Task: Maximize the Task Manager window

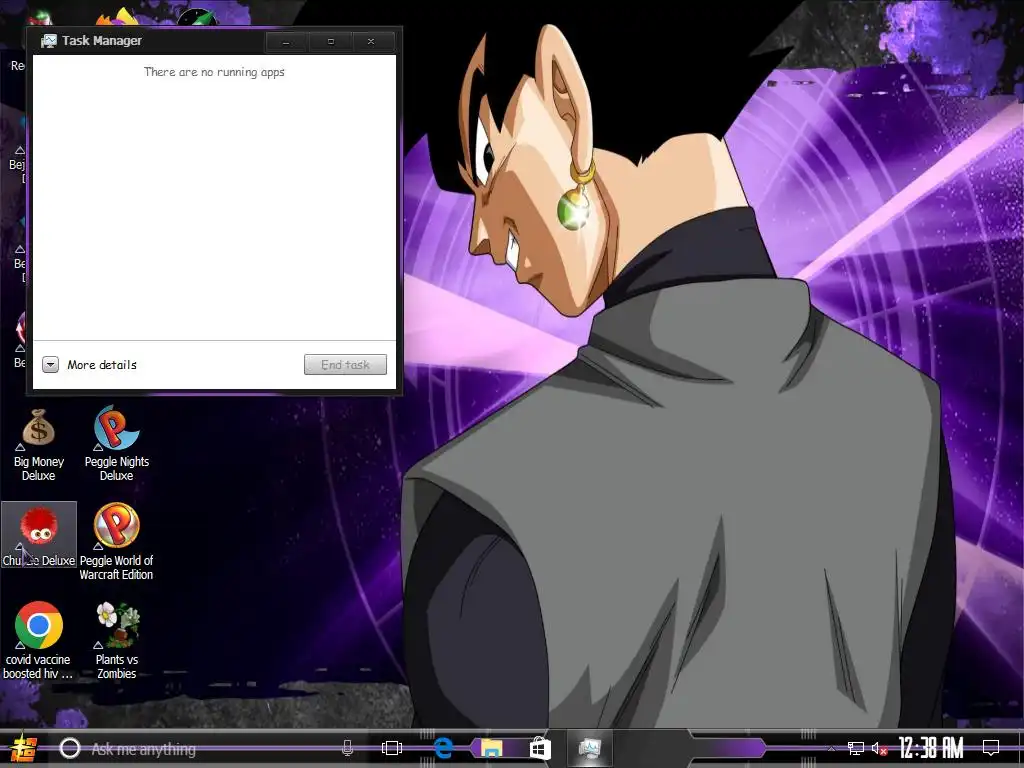Action: click(330, 42)
